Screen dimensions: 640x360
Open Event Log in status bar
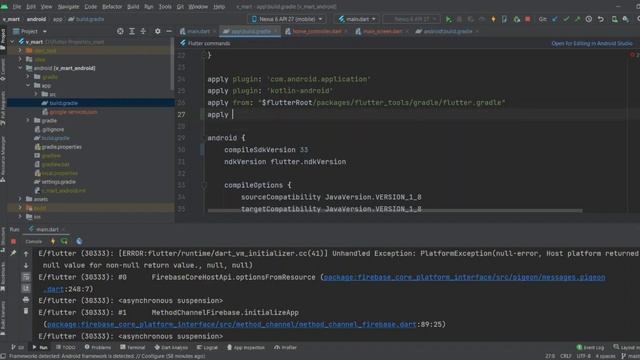tap(590, 347)
